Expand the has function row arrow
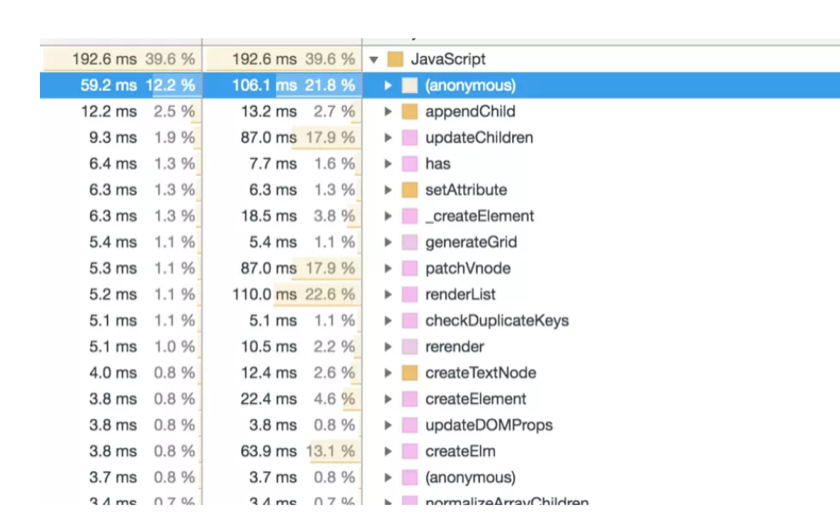840x524 pixels. (x=388, y=164)
